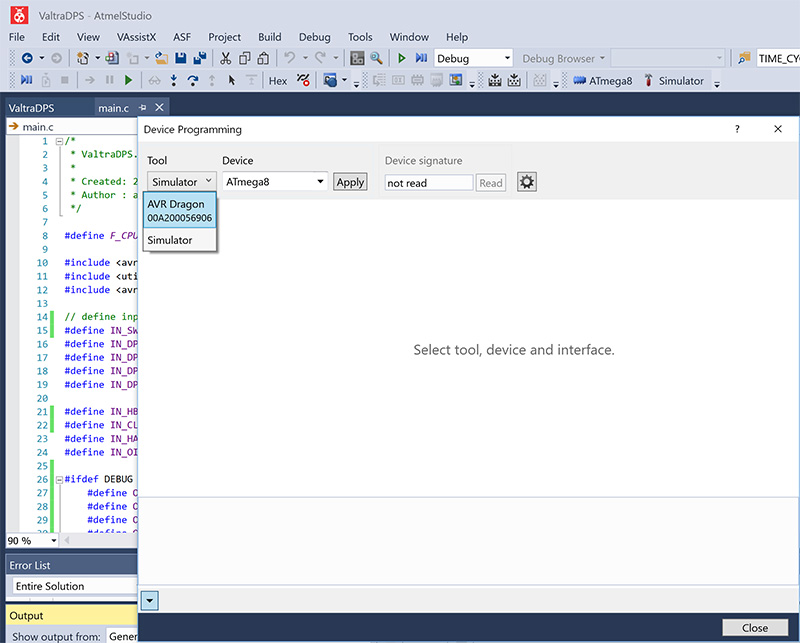Select Simulator from Tool dropdown list
The width and height of the screenshot is (800, 643).
[x=180, y=240]
